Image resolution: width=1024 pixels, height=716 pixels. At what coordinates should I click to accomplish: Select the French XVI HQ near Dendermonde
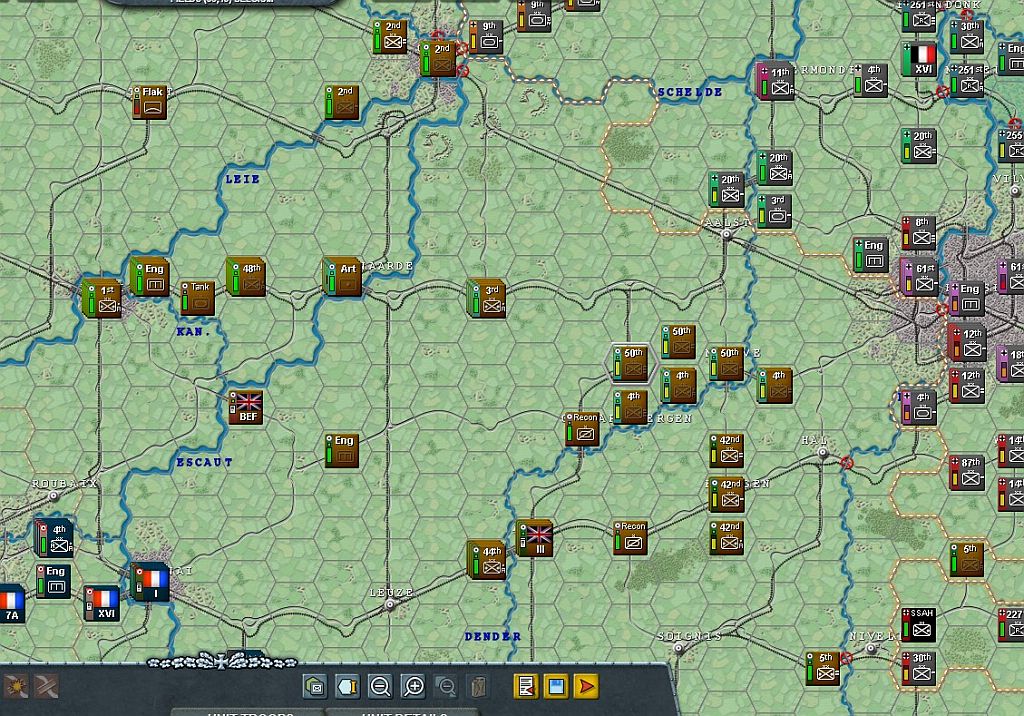919,59
